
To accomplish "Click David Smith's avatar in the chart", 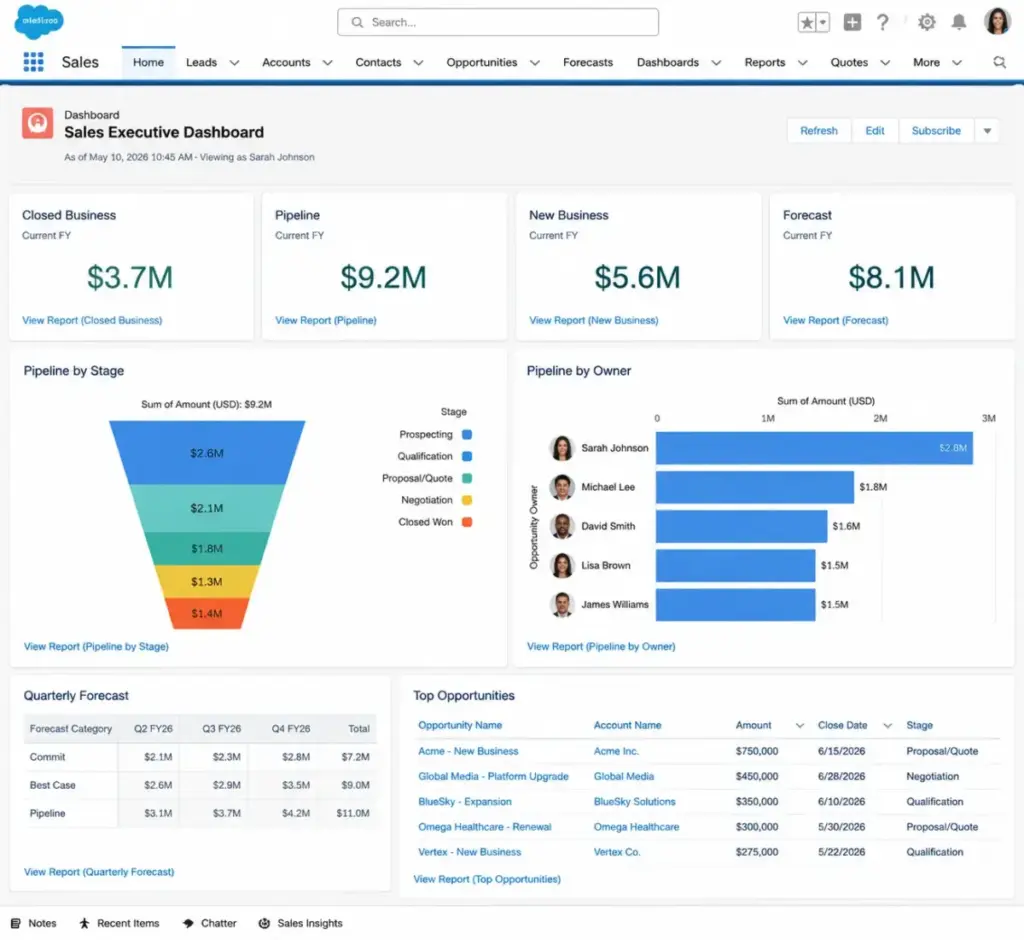I will tap(562, 527).
